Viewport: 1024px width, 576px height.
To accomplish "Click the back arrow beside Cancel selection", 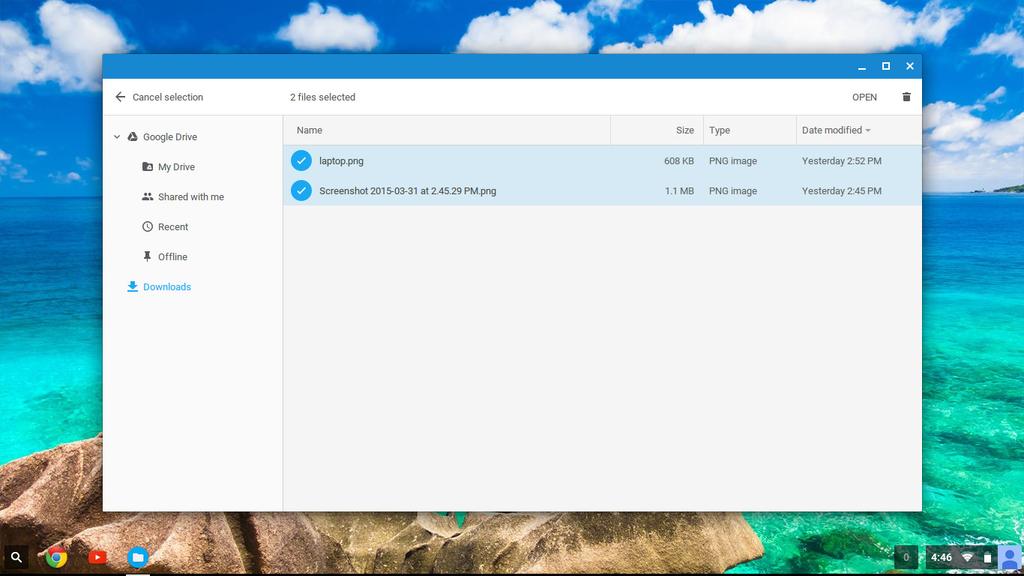I will tap(120, 97).
